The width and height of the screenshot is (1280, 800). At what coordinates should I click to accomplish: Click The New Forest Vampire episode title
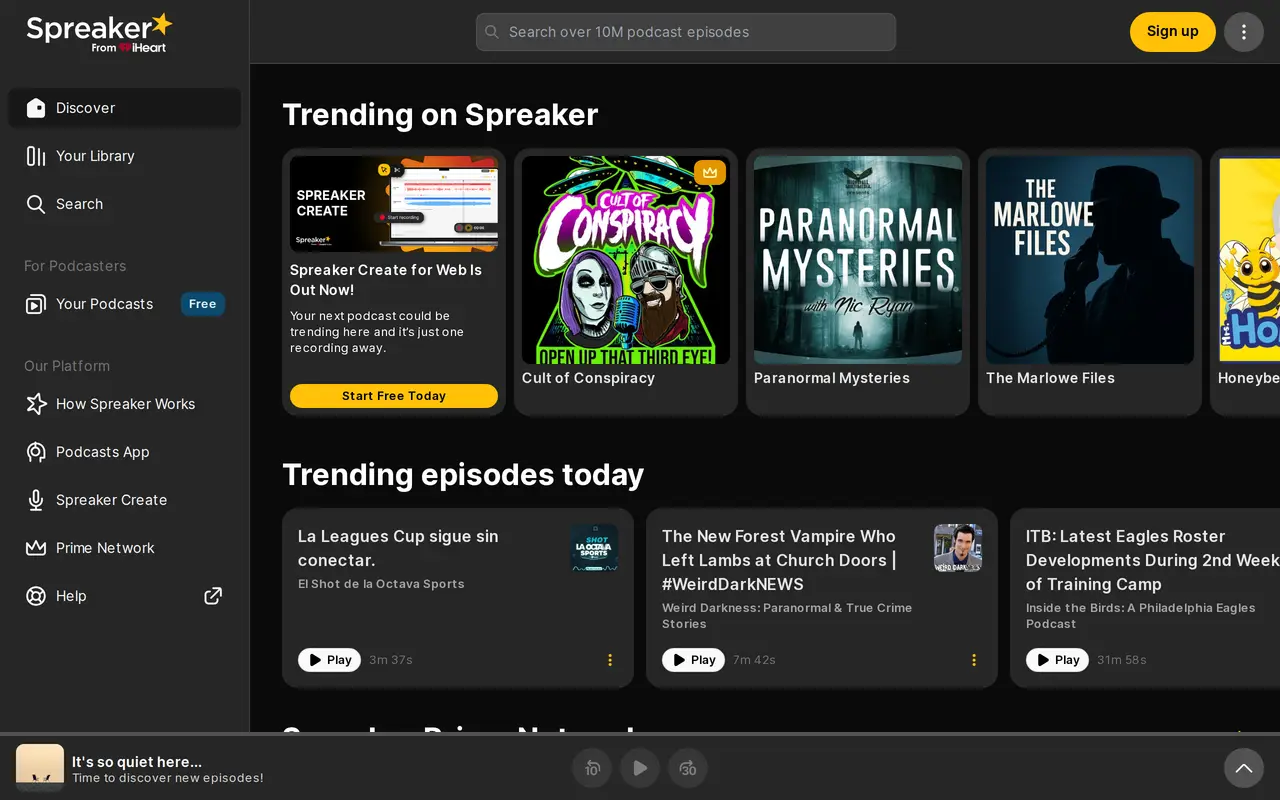point(779,560)
